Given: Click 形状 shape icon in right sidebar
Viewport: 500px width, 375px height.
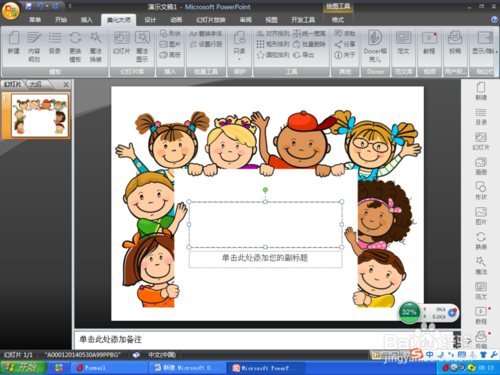Looking at the screenshot, I should click(x=481, y=191).
